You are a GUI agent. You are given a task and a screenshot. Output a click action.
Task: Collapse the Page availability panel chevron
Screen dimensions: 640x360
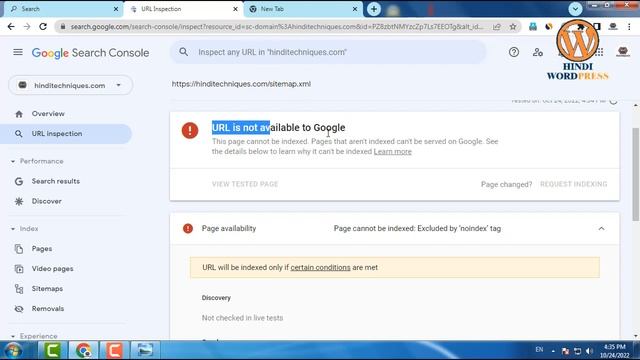[x=601, y=229]
